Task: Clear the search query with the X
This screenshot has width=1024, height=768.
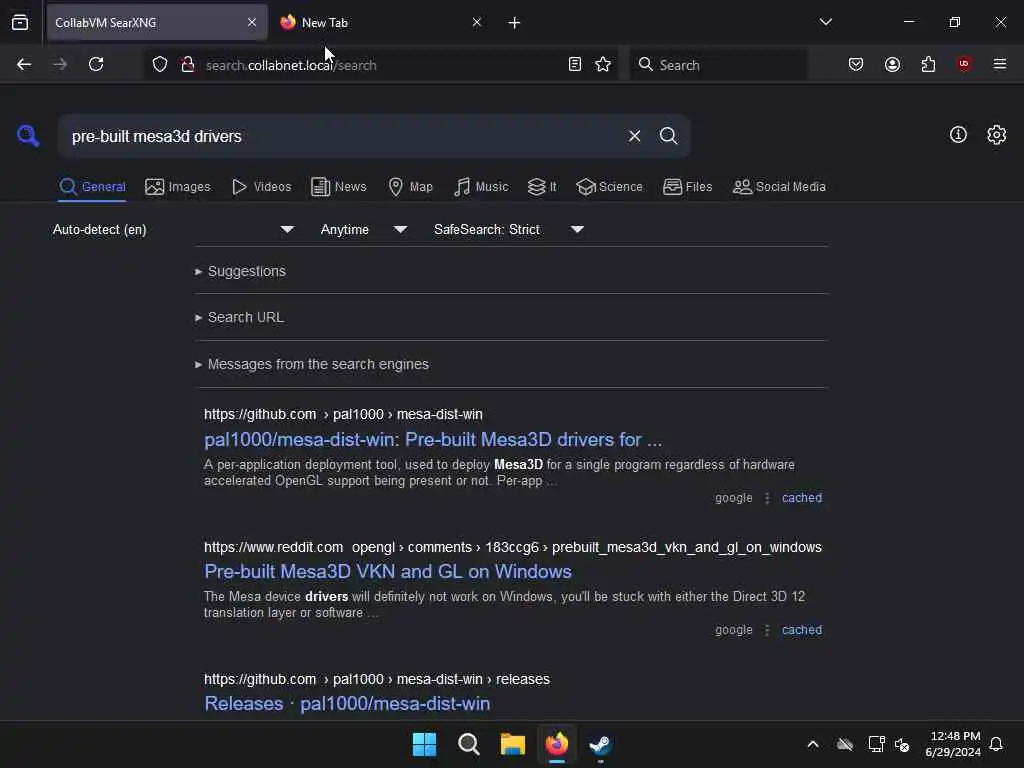Action: pyautogui.click(x=635, y=136)
